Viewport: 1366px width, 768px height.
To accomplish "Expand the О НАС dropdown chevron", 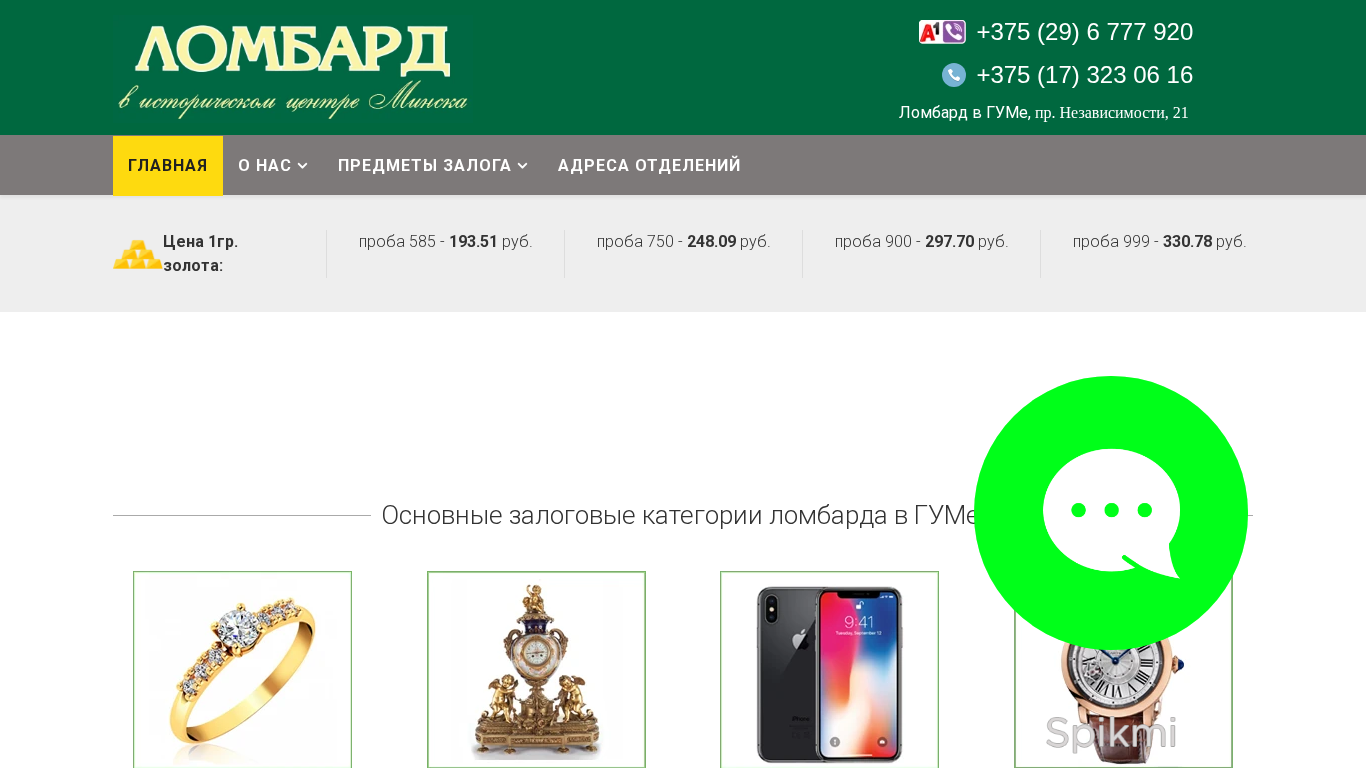I will click(x=303, y=166).
